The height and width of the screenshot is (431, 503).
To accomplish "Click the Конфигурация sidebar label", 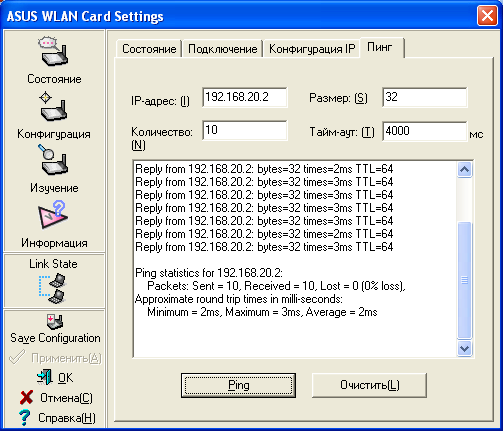I will click(x=54, y=134).
